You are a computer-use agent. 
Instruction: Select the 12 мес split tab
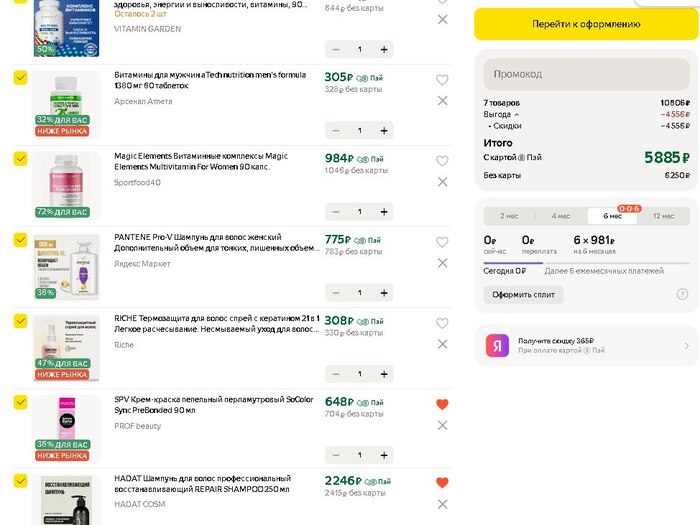(x=662, y=216)
